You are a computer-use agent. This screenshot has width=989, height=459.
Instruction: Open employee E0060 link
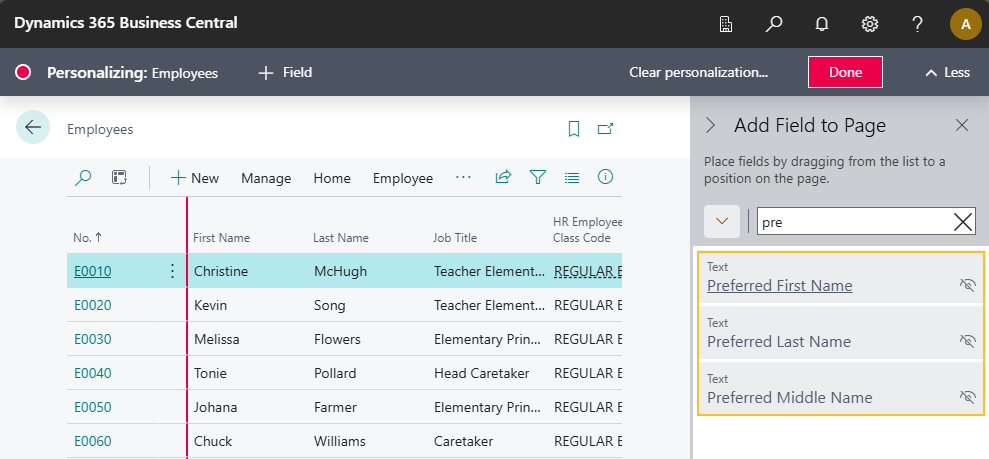pyautogui.click(x=93, y=441)
